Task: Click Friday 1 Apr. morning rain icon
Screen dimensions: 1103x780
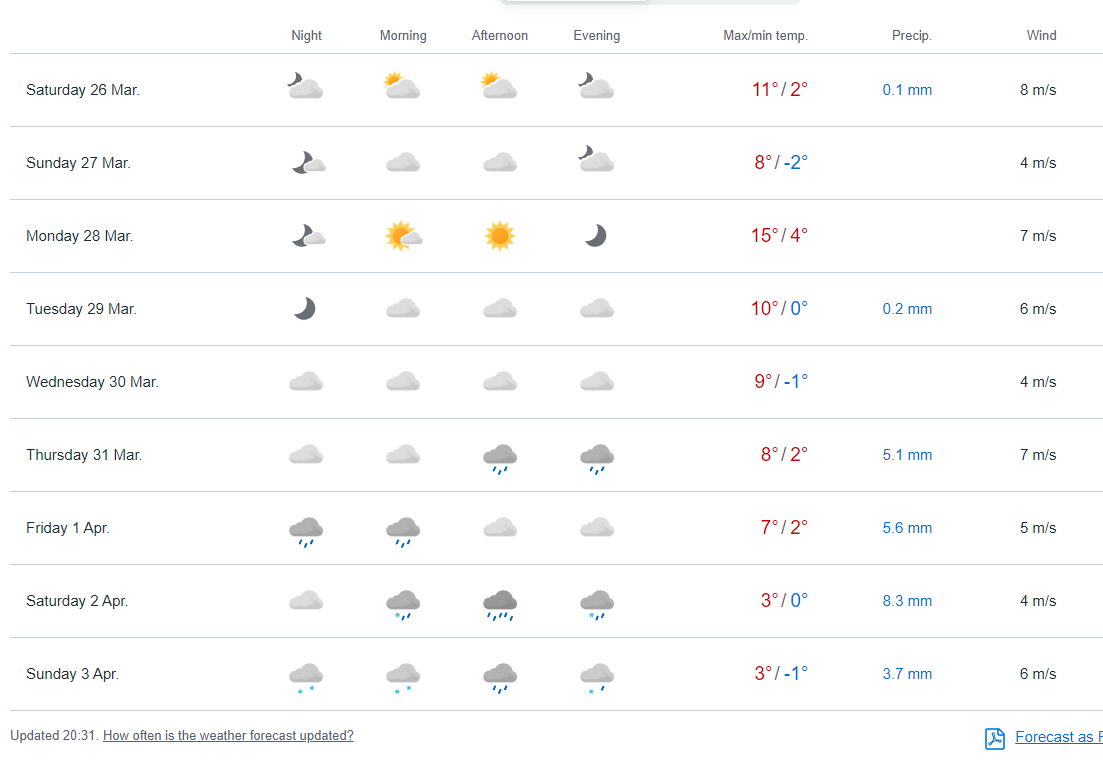Action: pyautogui.click(x=402, y=530)
